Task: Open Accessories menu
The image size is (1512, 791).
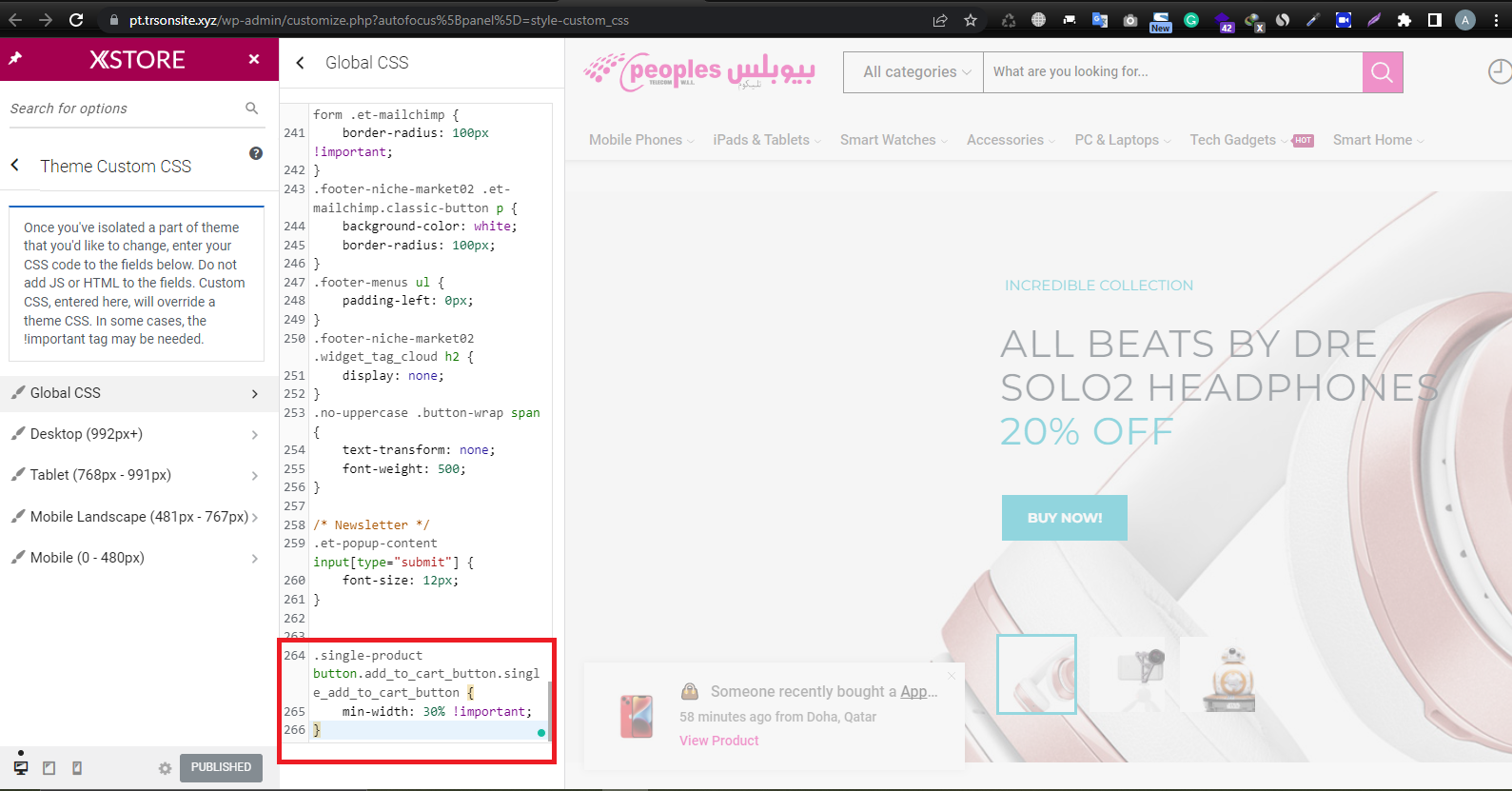Action: pos(1011,140)
